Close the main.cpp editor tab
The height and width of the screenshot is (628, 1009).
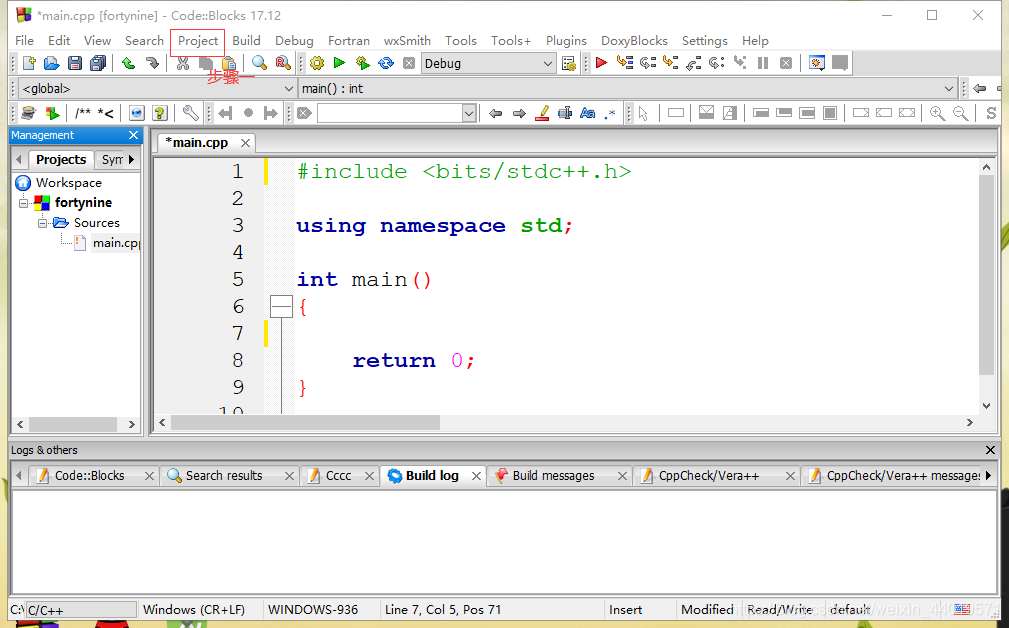245,143
